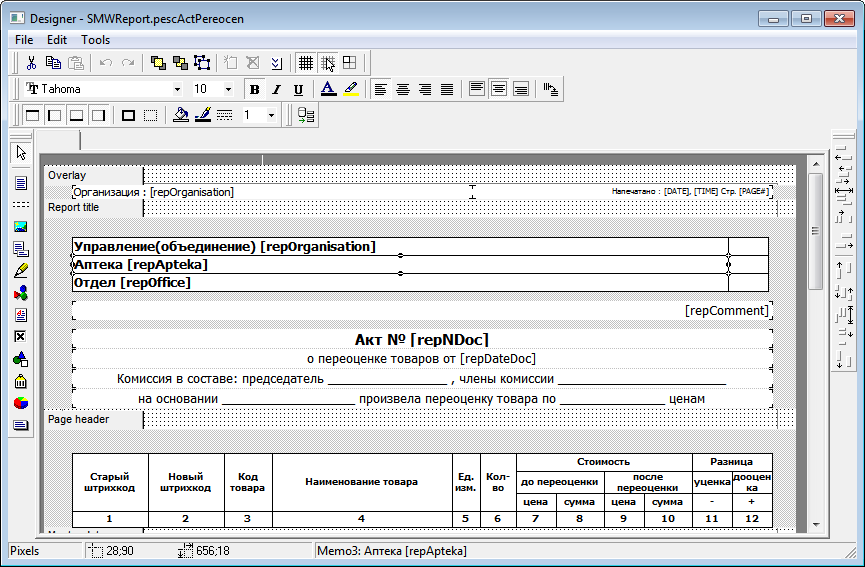Open the Tools menu
865x567 pixels.
[96, 40]
